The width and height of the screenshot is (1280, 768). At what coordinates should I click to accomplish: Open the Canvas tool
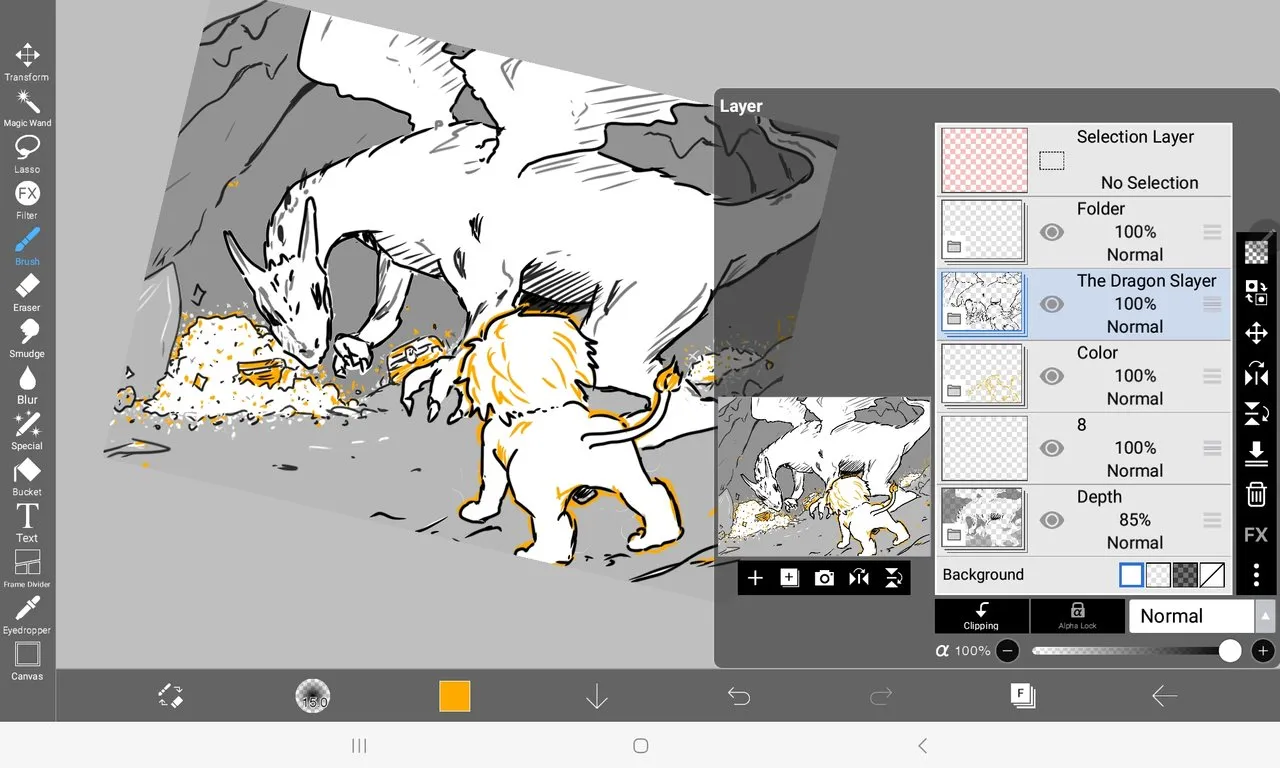(27, 660)
